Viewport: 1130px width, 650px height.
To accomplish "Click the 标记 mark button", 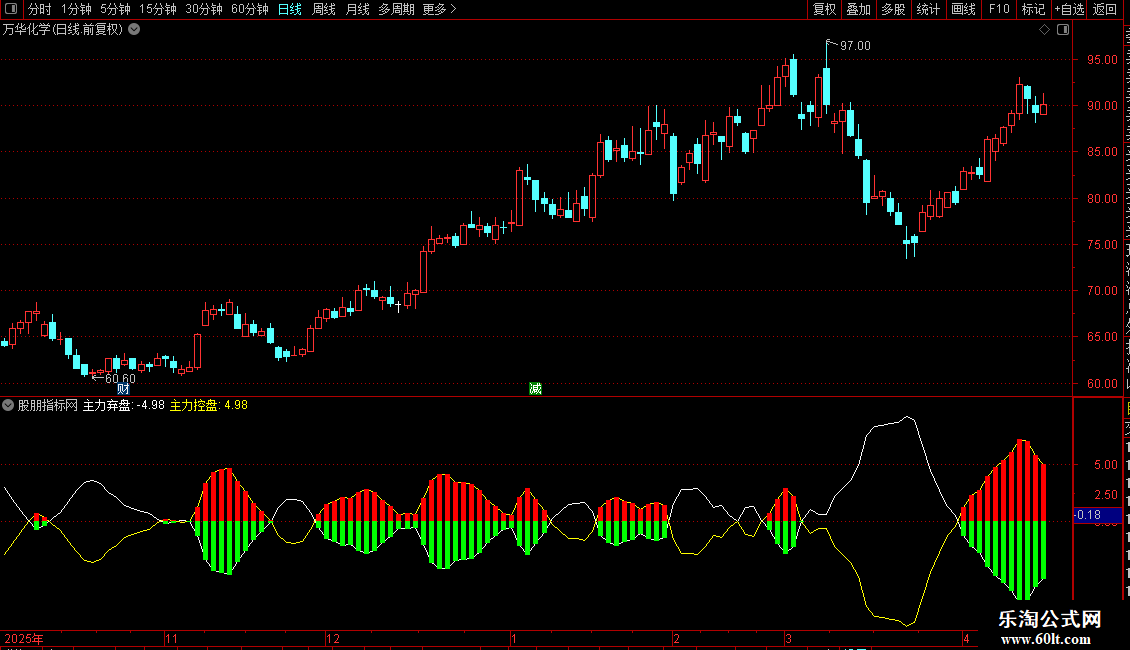I will click(x=1033, y=9).
